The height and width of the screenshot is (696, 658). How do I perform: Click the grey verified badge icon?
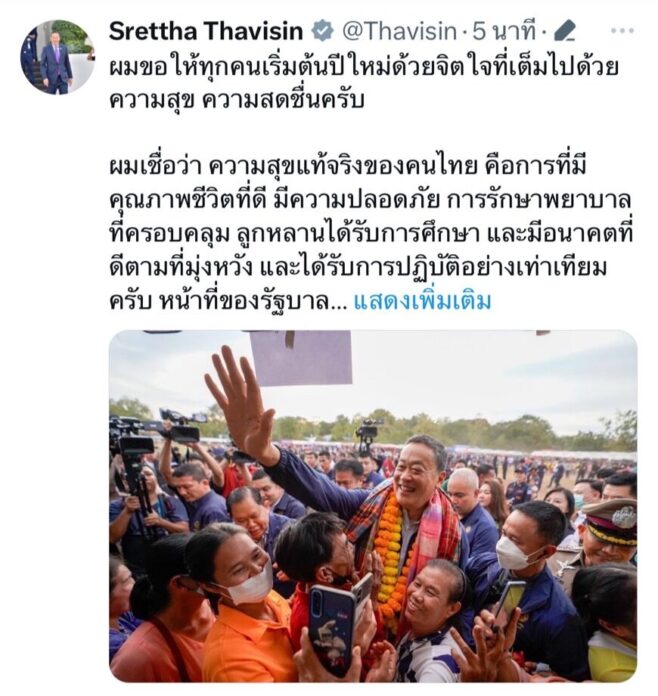pyautogui.click(x=322, y=32)
